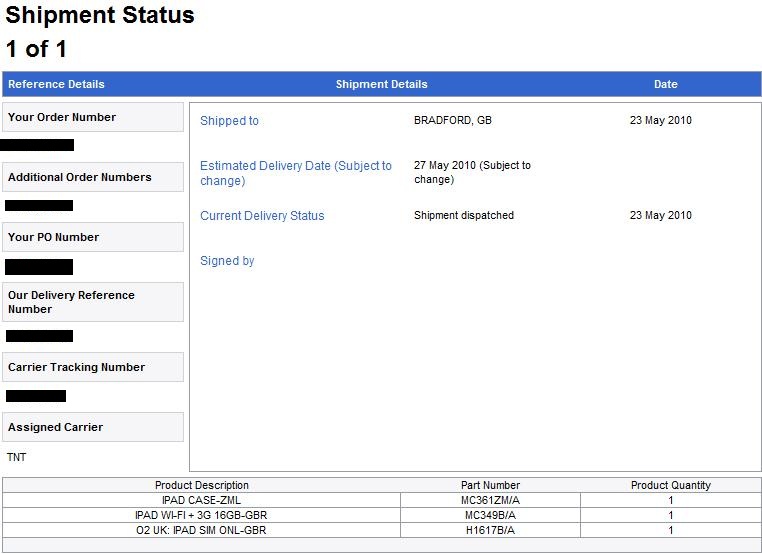
Task: Click the redacted value under Carrier Tracking Number
Action: click(36, 396)
